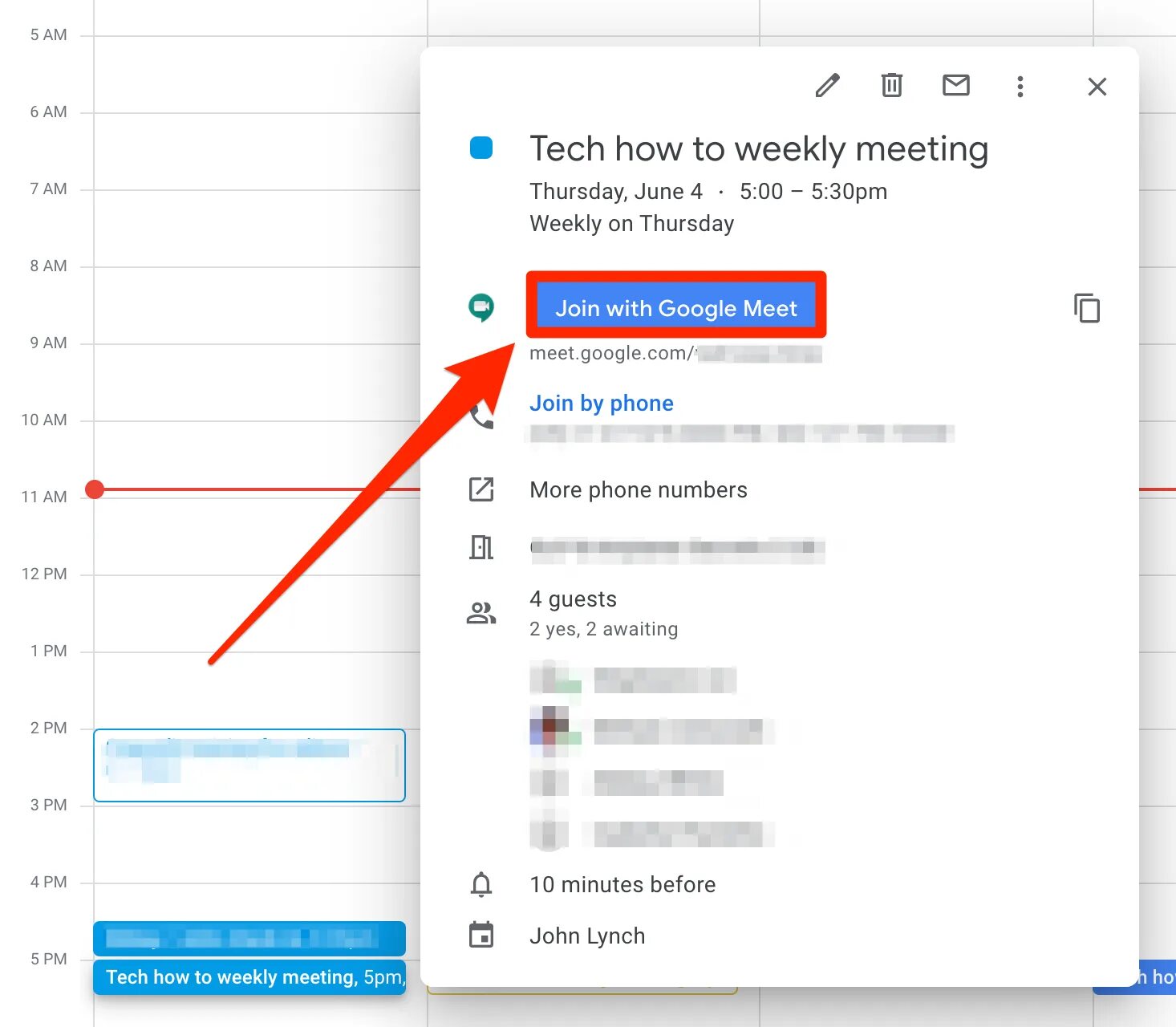Viewport: 1176px width, 1027px height.
Task: Click the "10 minutes before" reminder text
Action: pos(622,885)
